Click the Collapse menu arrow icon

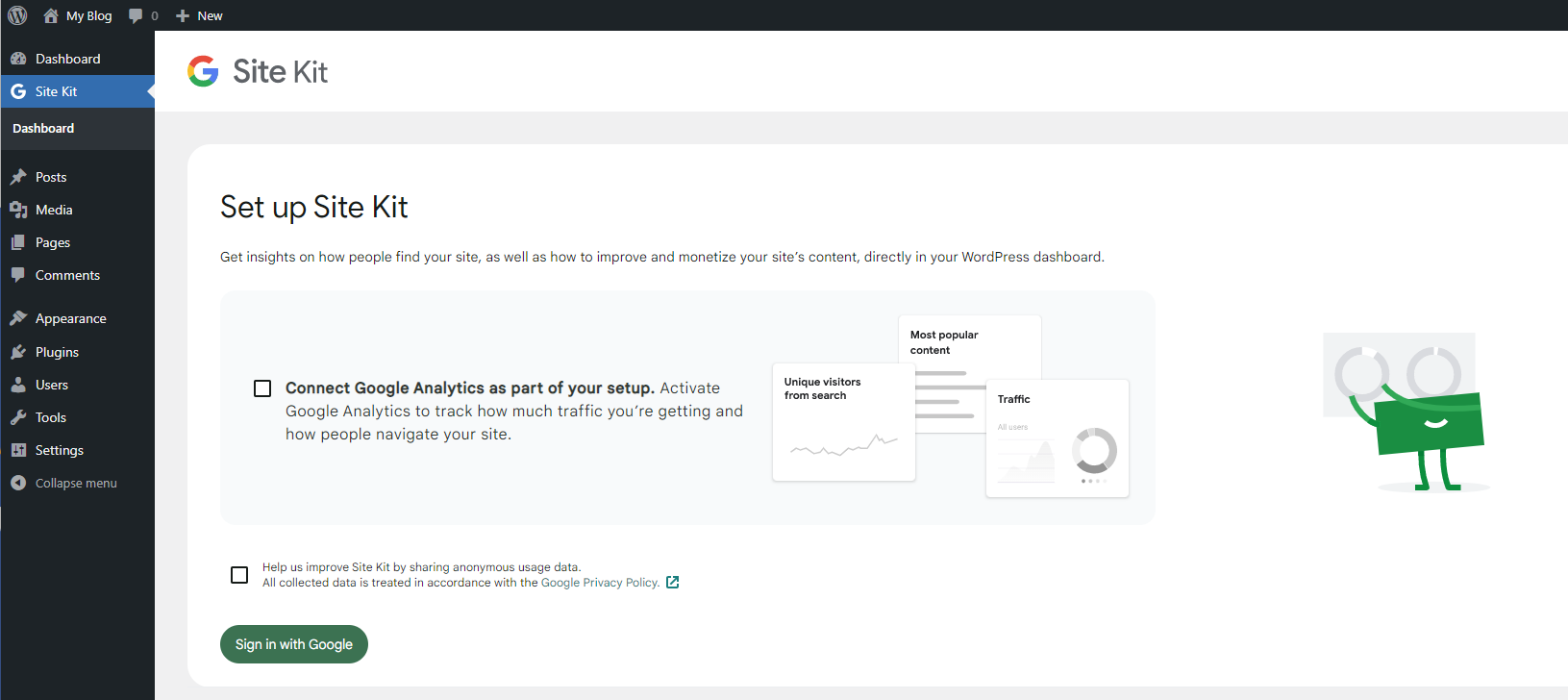[x=18, y=483]
